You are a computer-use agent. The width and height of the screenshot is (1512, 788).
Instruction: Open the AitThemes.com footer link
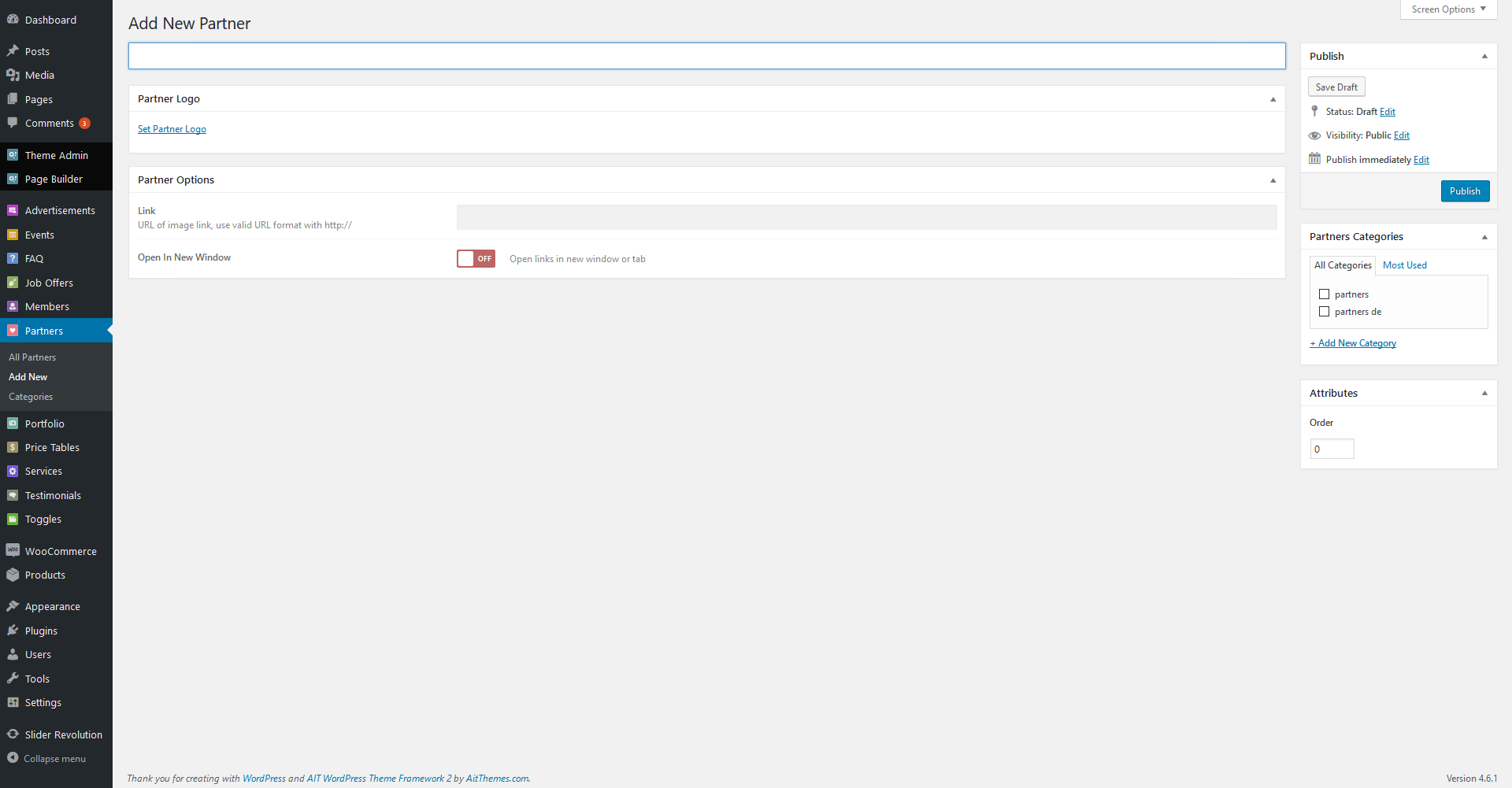[x=498, y=779]
